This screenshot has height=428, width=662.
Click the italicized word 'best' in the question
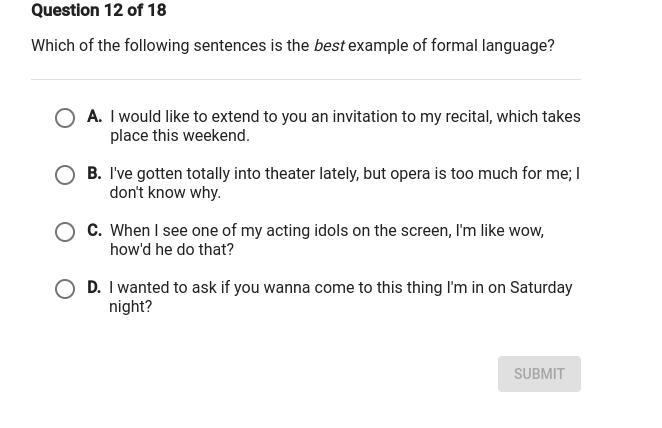click(329, 46)
